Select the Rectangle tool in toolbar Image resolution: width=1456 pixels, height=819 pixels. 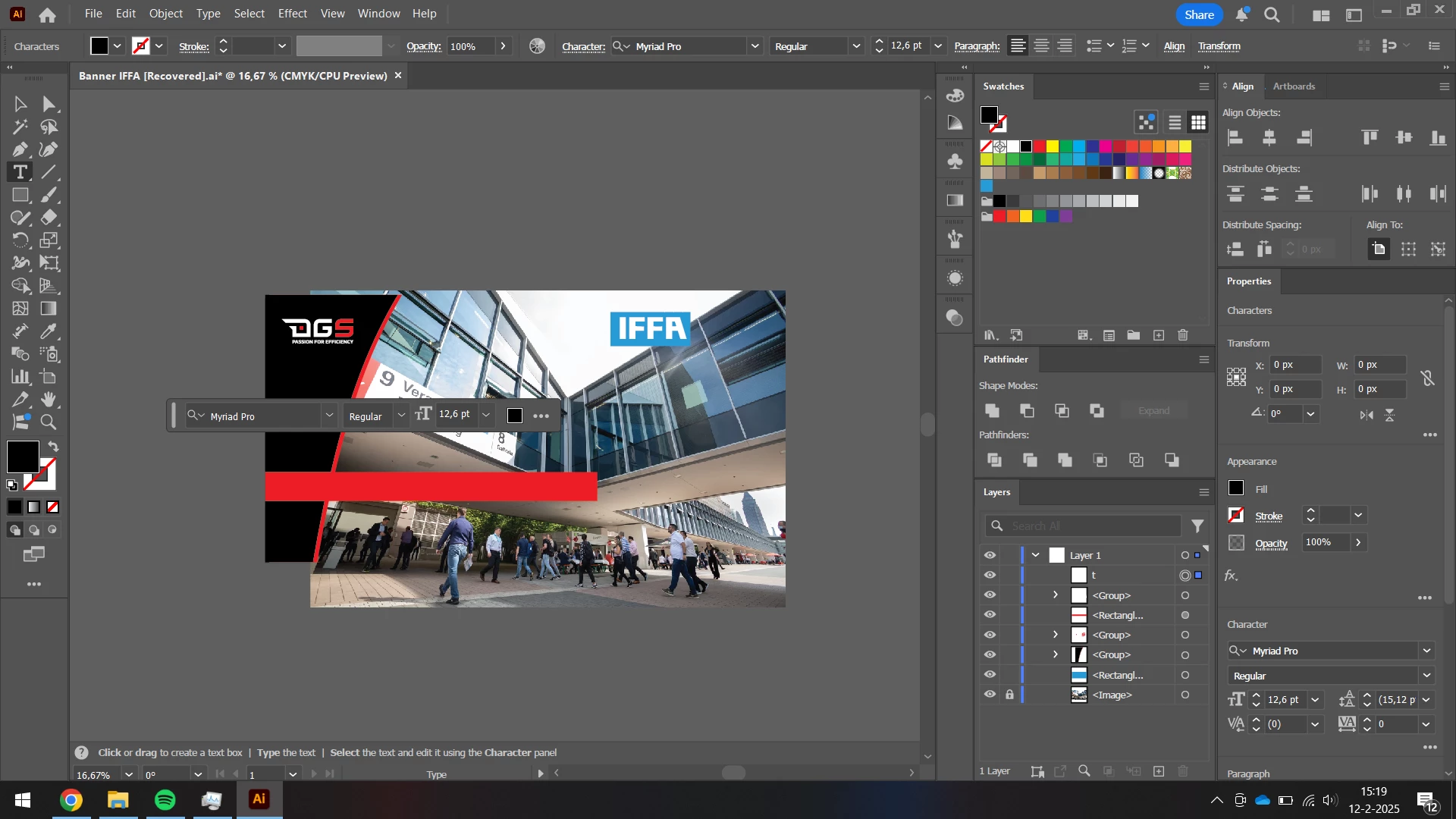(20, 195)
